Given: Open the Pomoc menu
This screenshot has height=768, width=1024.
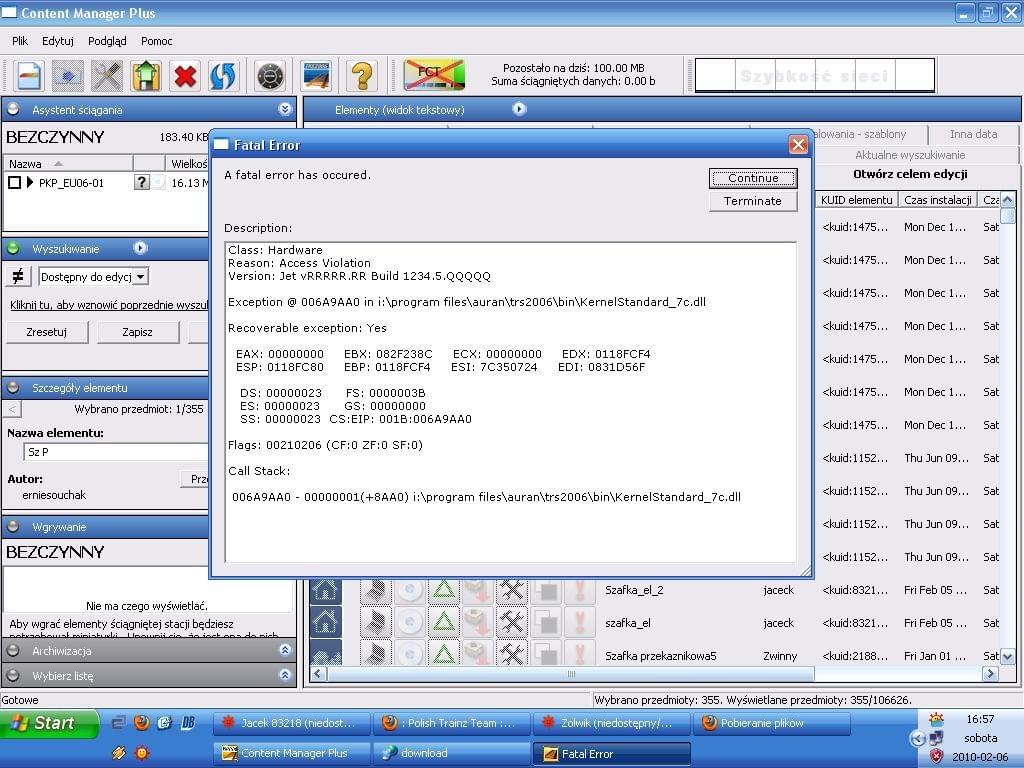Looking at the screenshot, I should (157, 40).
